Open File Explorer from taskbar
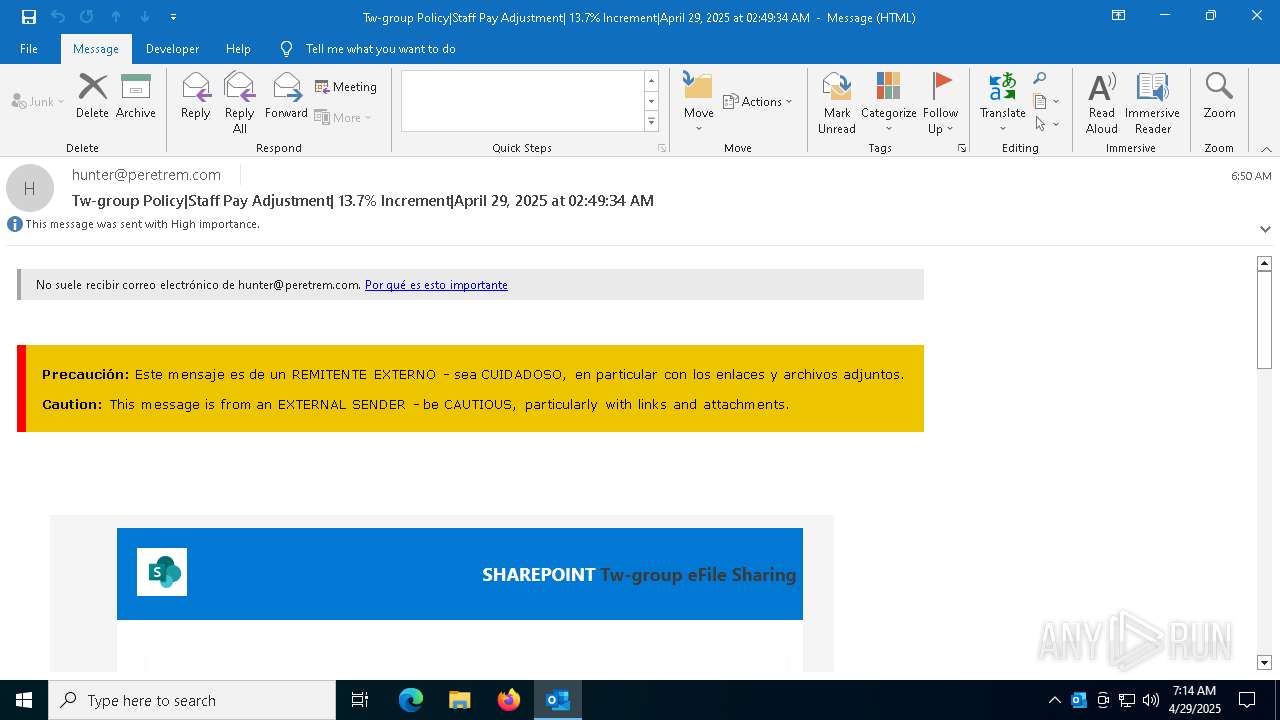 point(460,700)
